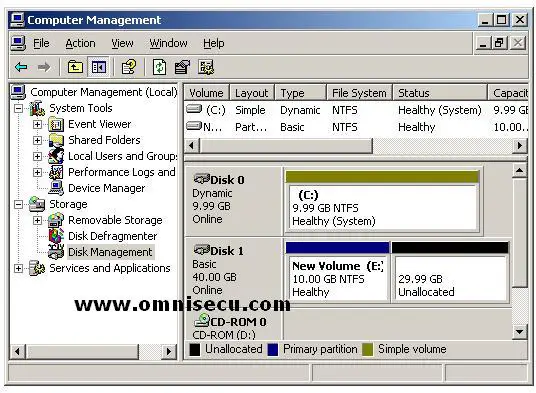Screen dimensions: 536x393
Task: Click the (C:) volume drive icon
Action: pos(195,109)
